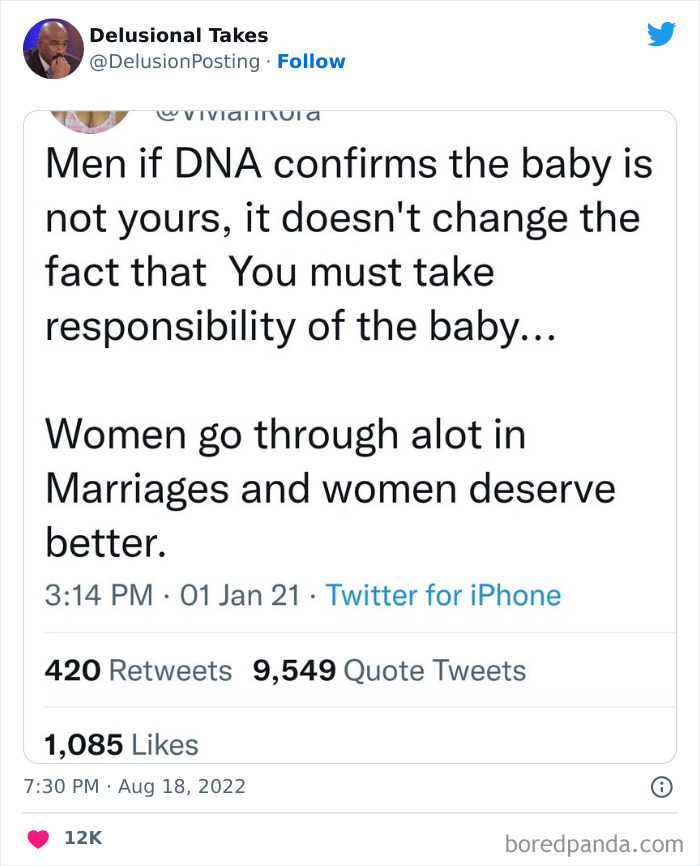Open the Delusional Takes profile avatar
Image resolution: width=700 pixels, height=866 pixels.
pyautogui.click(x=53, y=48)
